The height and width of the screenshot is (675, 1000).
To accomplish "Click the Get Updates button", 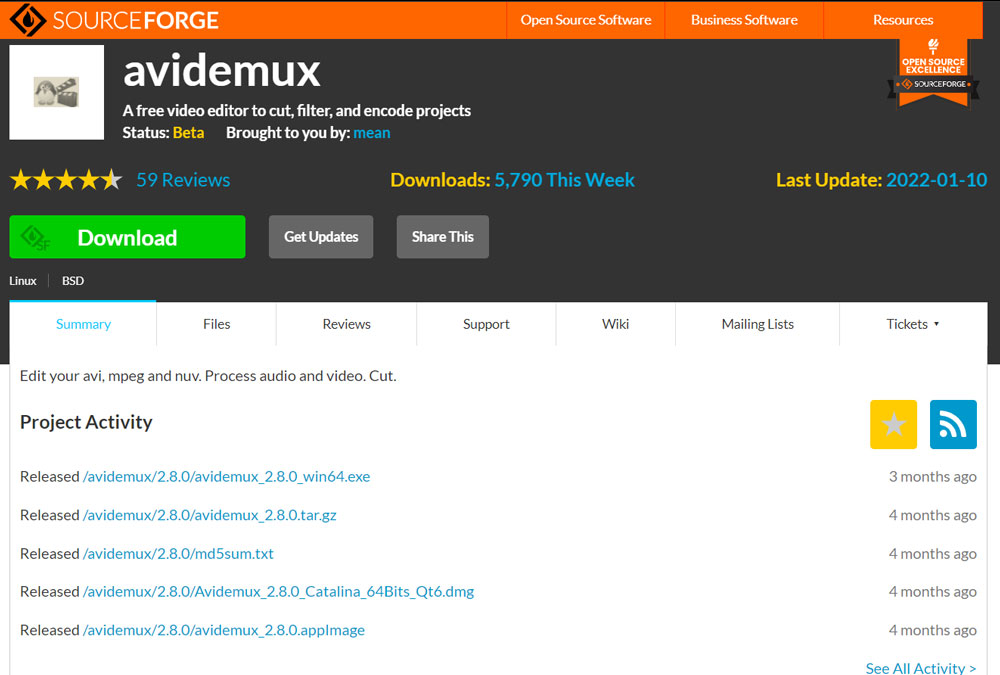I will [x=321, y=237].
